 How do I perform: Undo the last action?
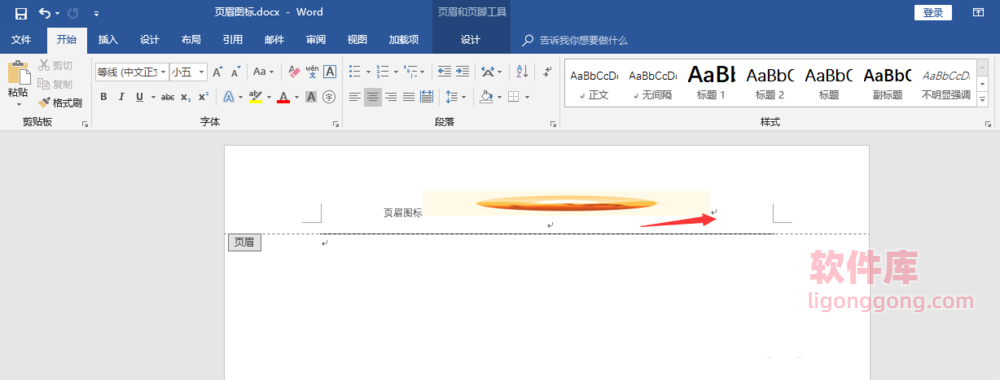pyautogui.click(x=44, y=13)
